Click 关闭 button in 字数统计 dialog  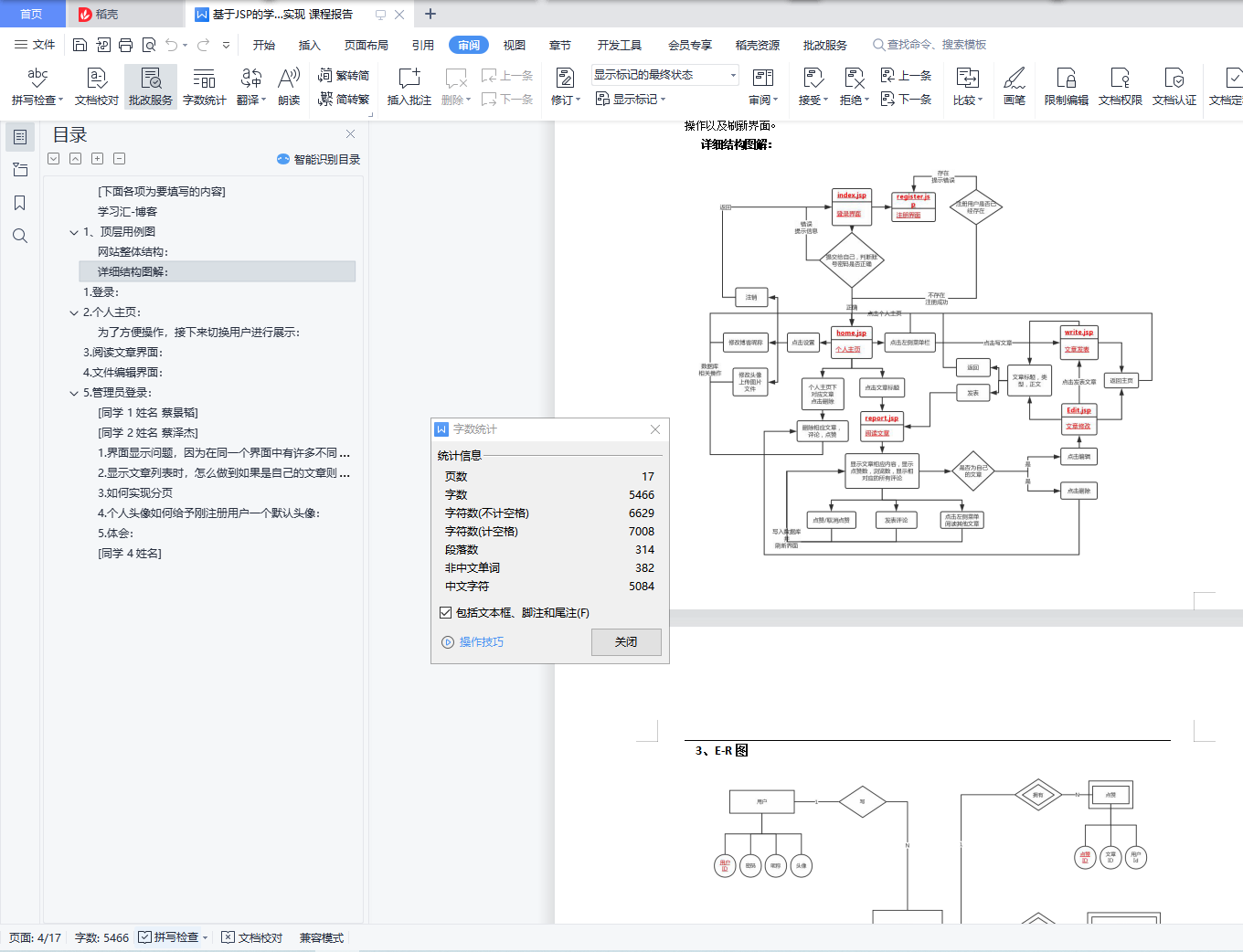pyautogui.click(x=626, y=642)
